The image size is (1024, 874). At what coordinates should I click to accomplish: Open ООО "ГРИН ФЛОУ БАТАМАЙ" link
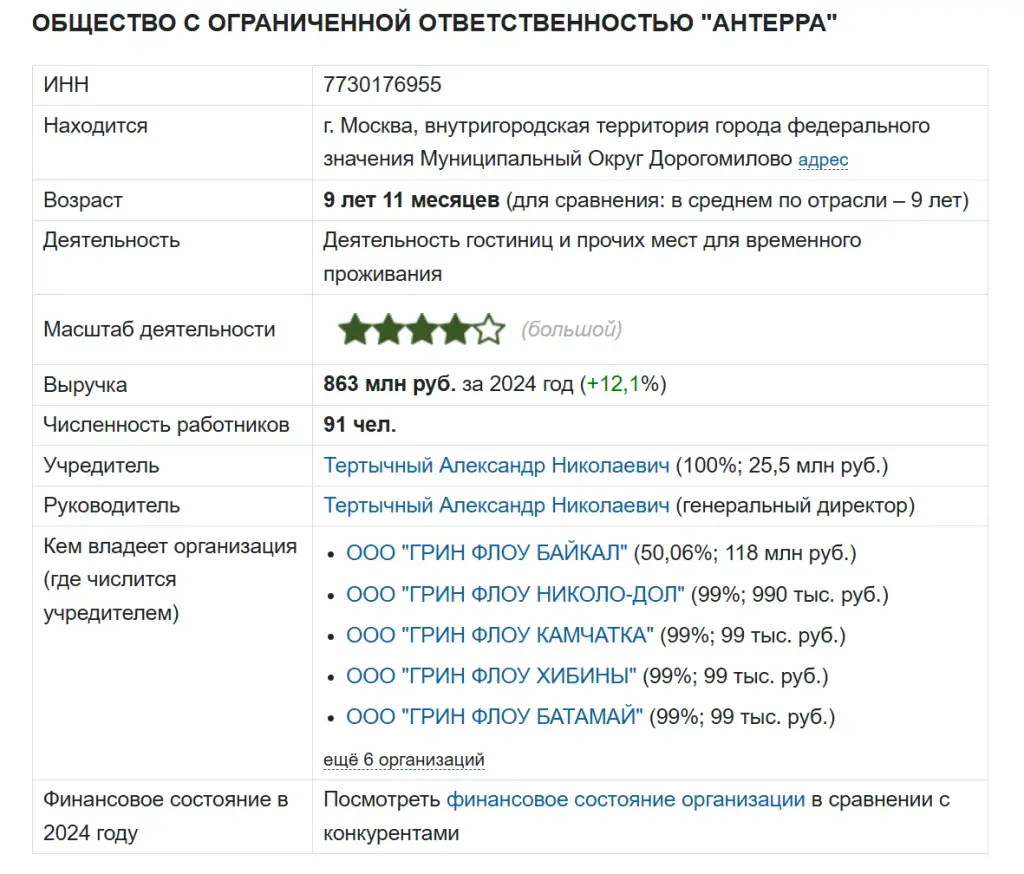494,717
